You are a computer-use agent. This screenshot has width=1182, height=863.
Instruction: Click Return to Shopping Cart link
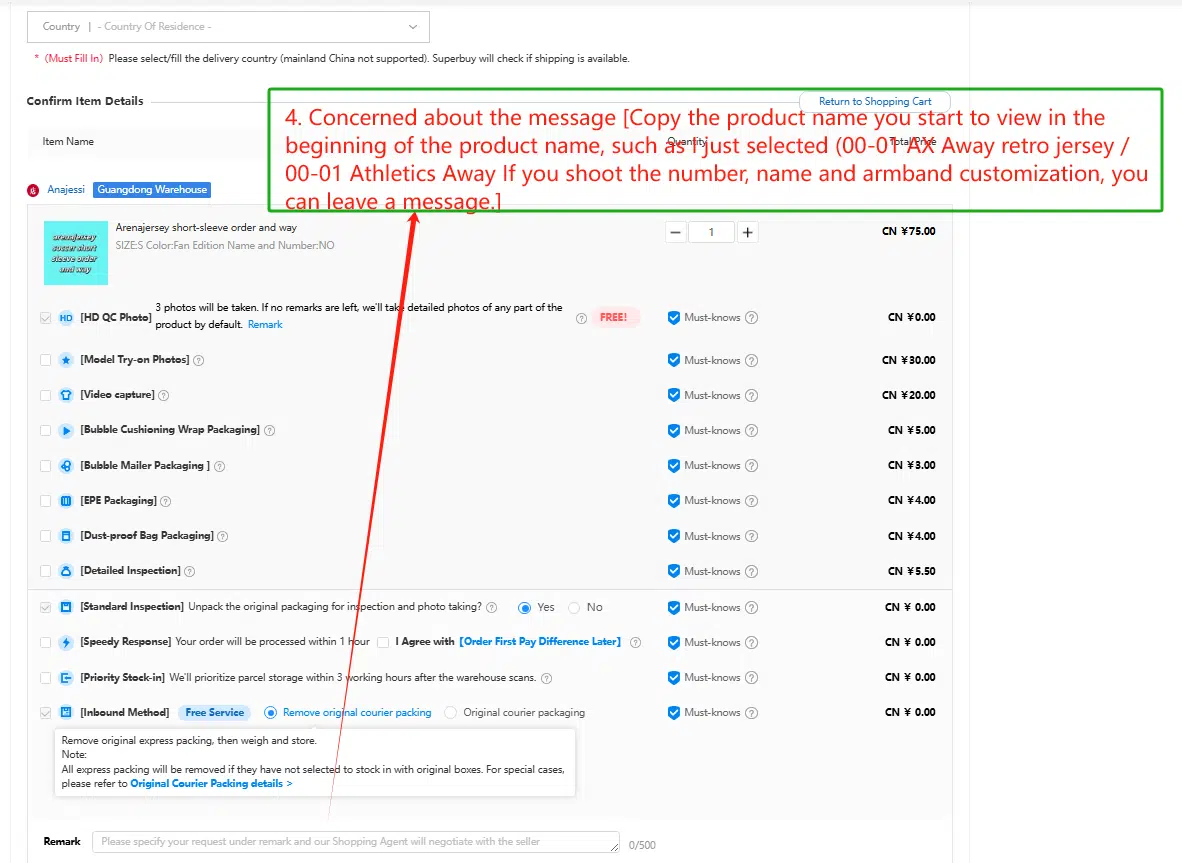tap(874, 101)
